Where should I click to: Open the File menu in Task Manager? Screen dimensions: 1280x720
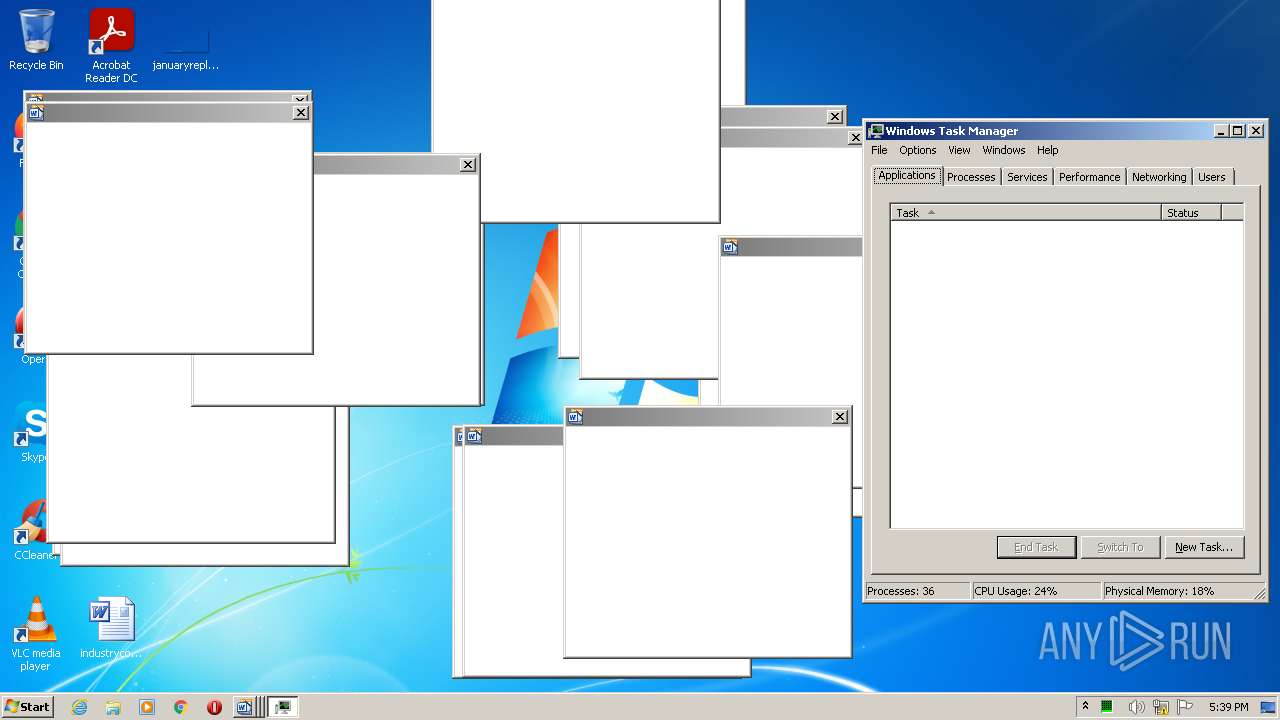879,150
